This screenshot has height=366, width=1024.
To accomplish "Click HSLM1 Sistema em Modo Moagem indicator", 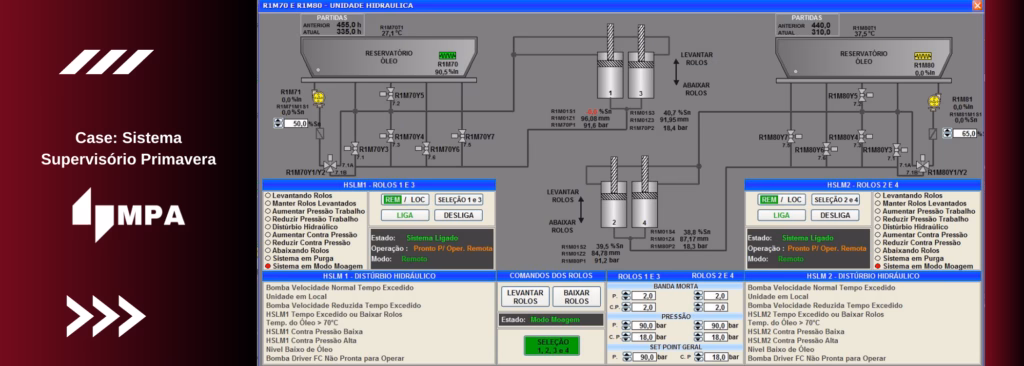I will click(x=268, y=266).
